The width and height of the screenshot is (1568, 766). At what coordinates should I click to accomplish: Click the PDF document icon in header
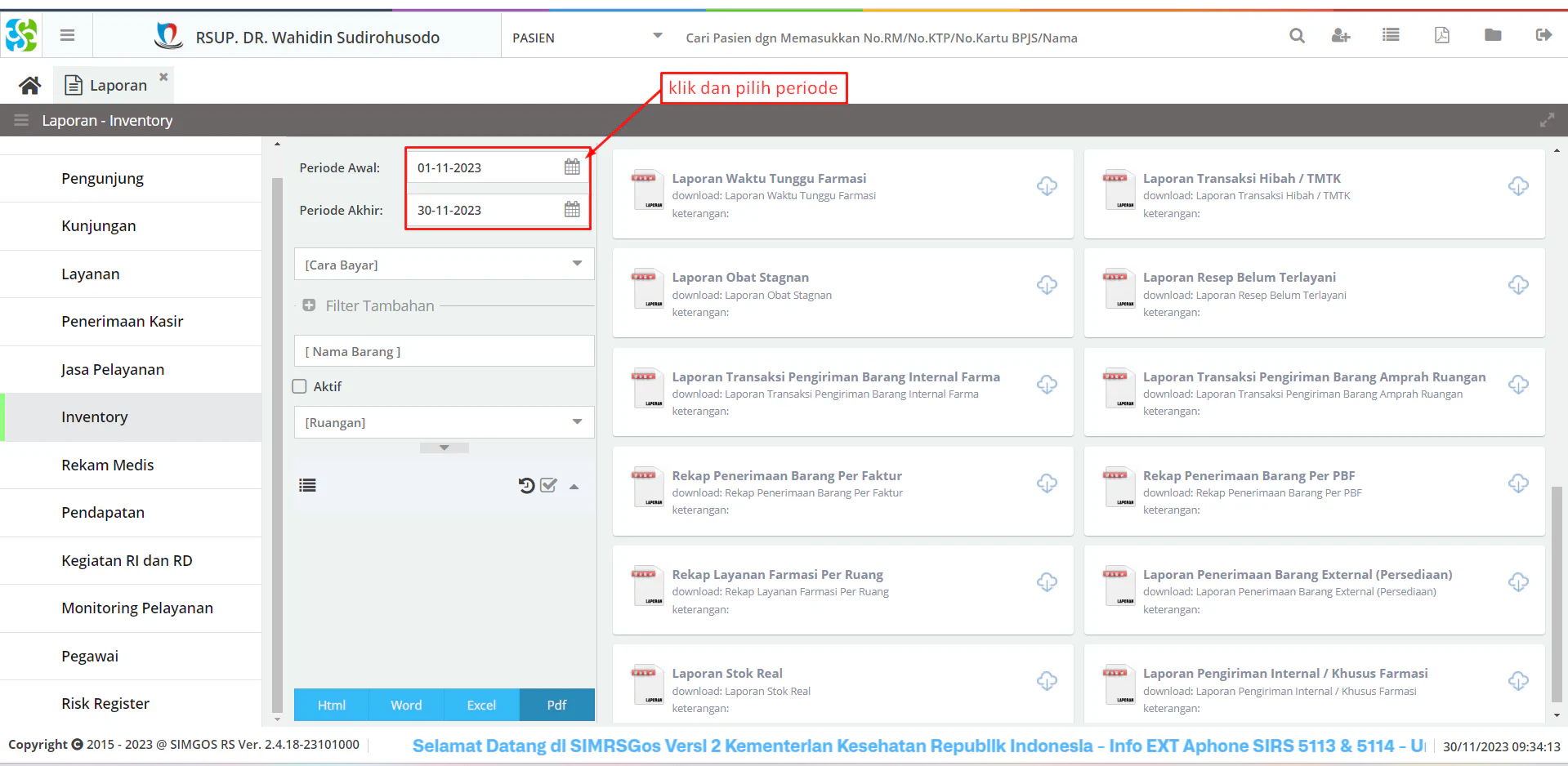tap(1442, 35)
